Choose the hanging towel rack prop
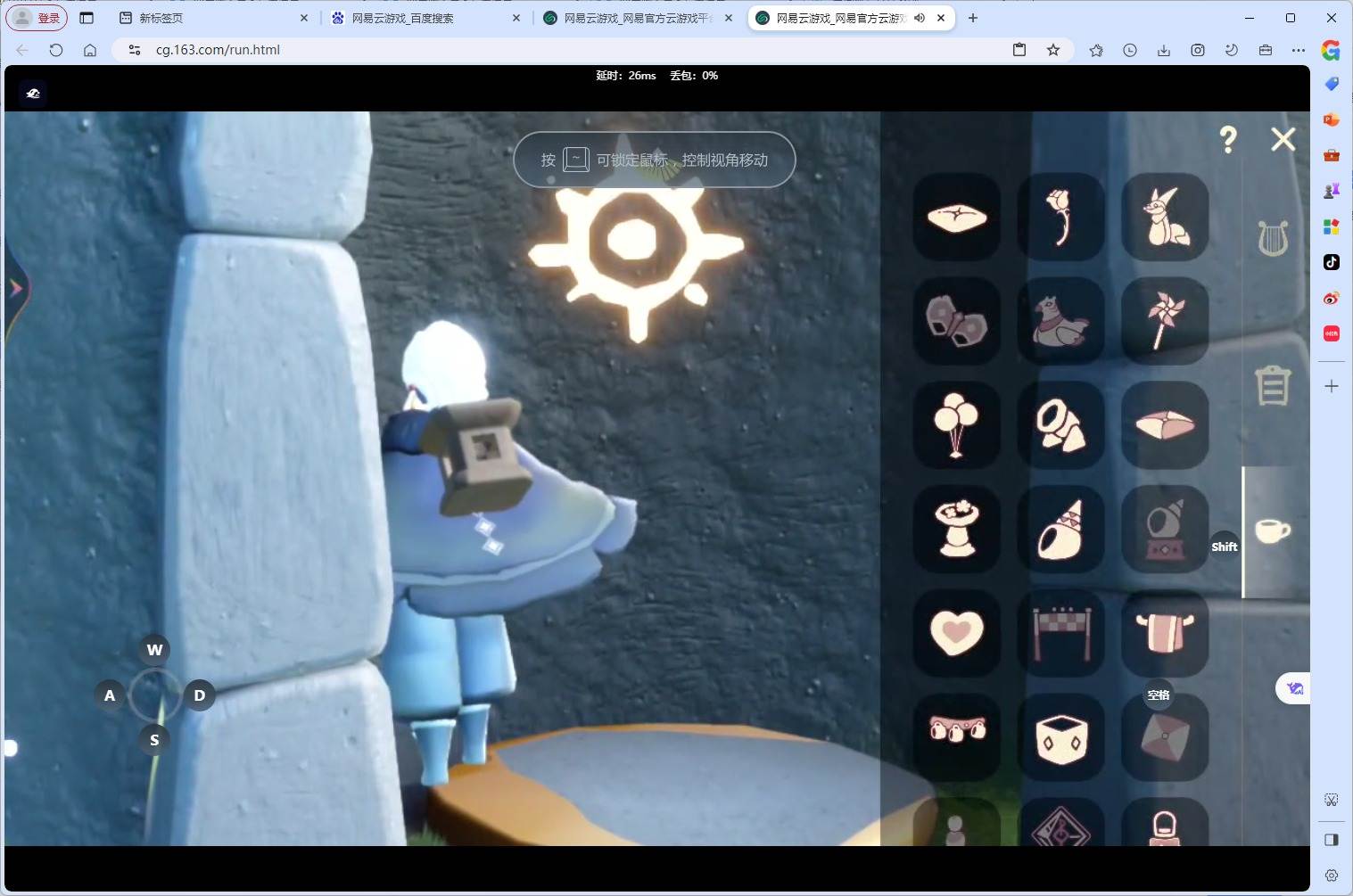1353x896 pixels. pyautogui.click(x=1165, y=633)
